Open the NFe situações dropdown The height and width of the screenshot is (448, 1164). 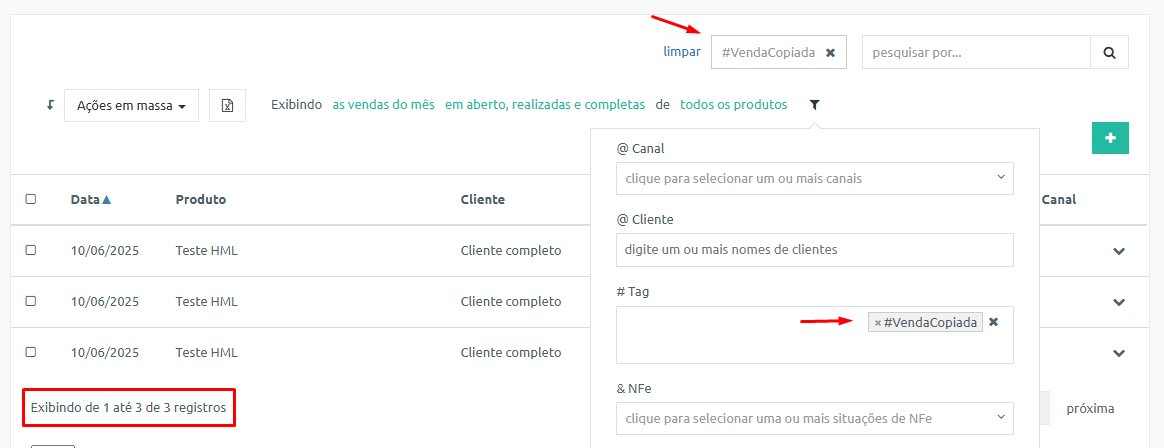[x=814, y=418]
